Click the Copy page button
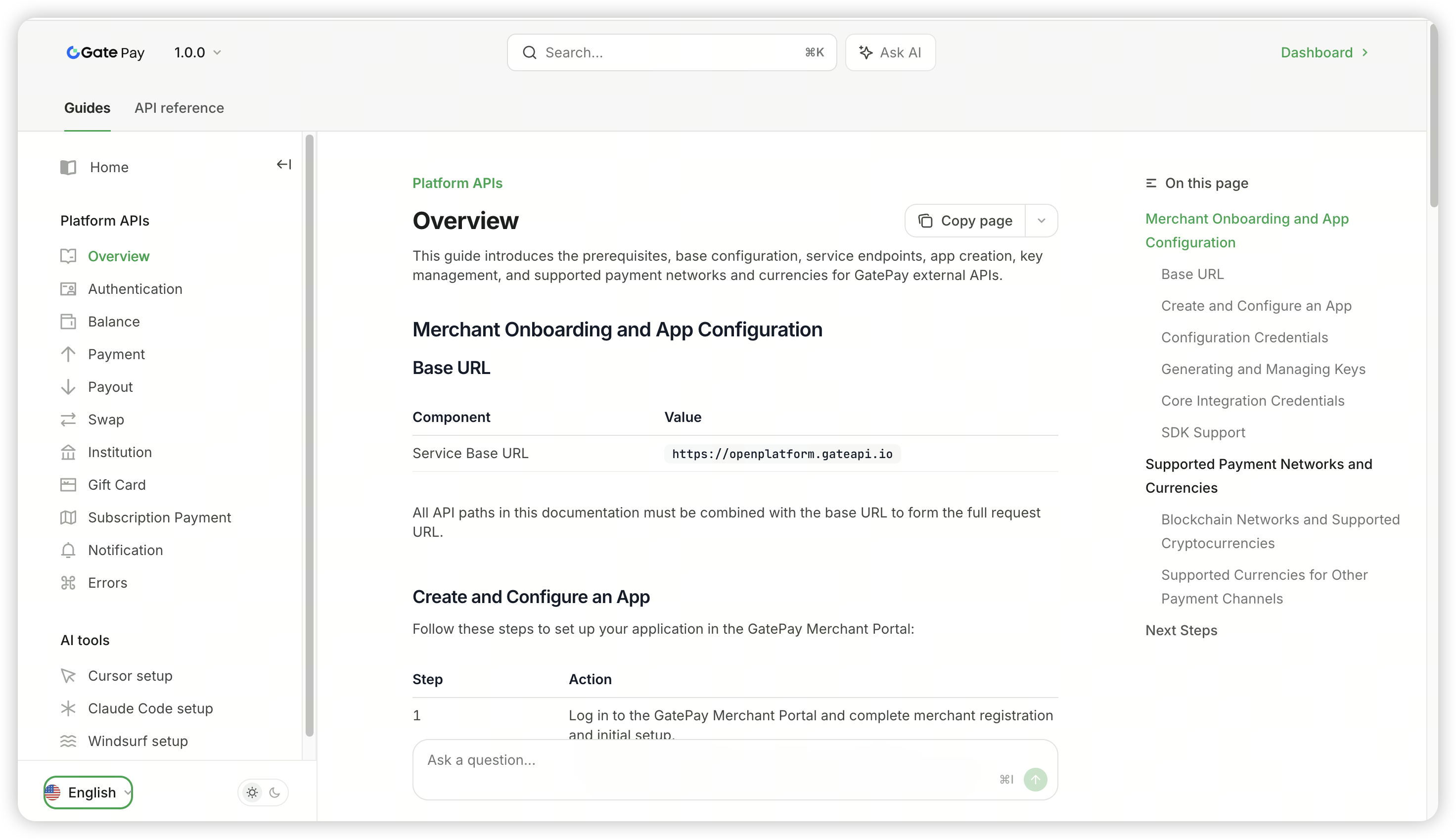 pos(965,221)
